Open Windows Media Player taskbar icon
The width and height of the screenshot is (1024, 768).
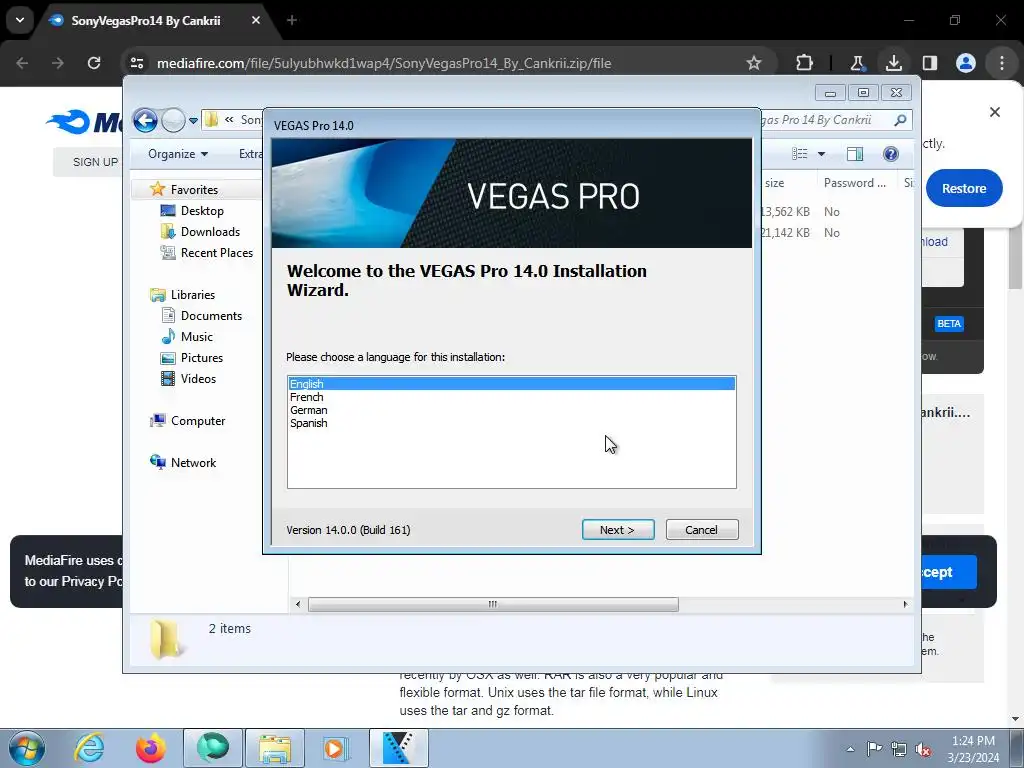tap(337, 748)
